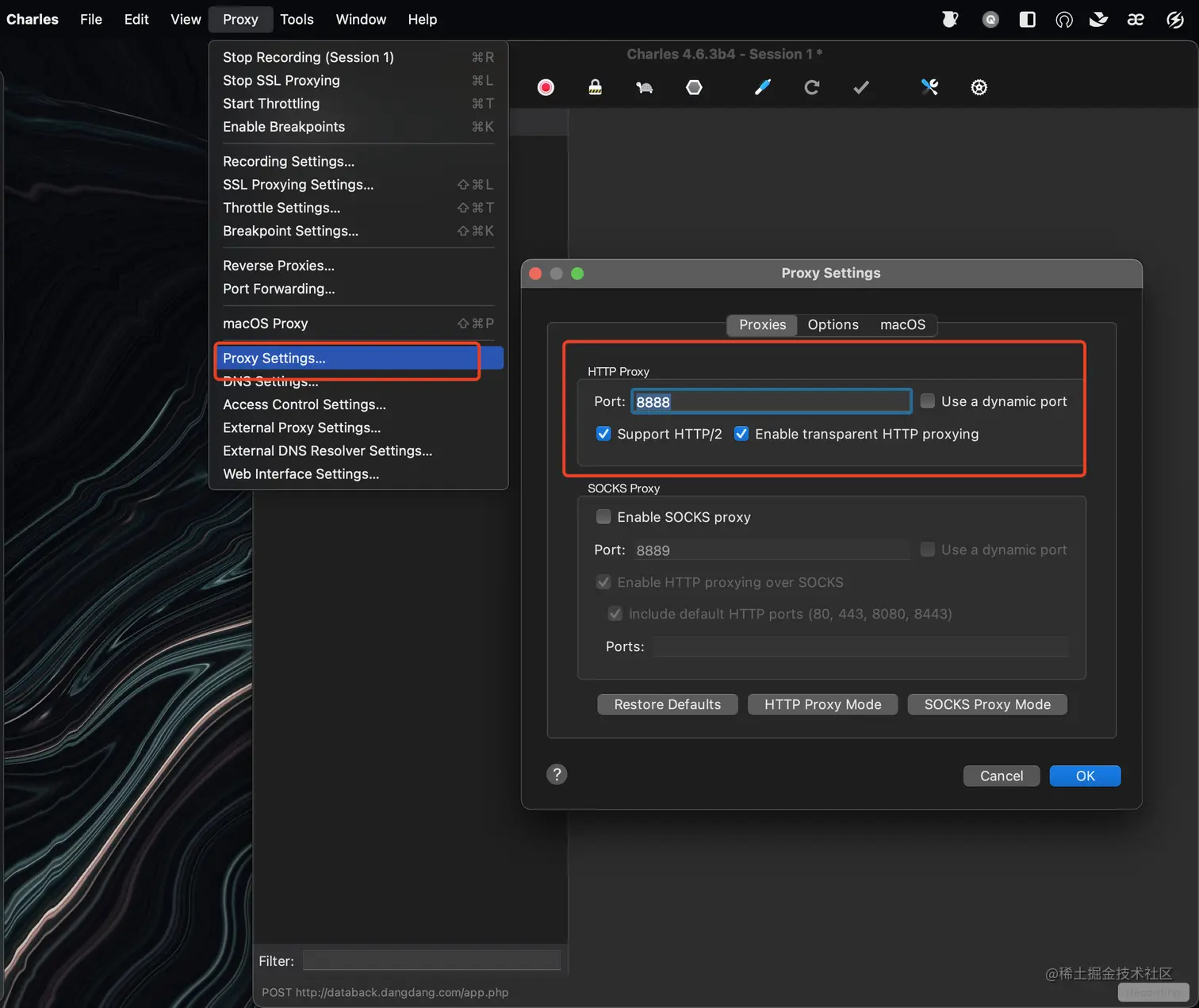Cancel the Proxy Settings dialog
Image resolution: width=1199 pixels, height=1008 pixels.
tap(1002, 776)
